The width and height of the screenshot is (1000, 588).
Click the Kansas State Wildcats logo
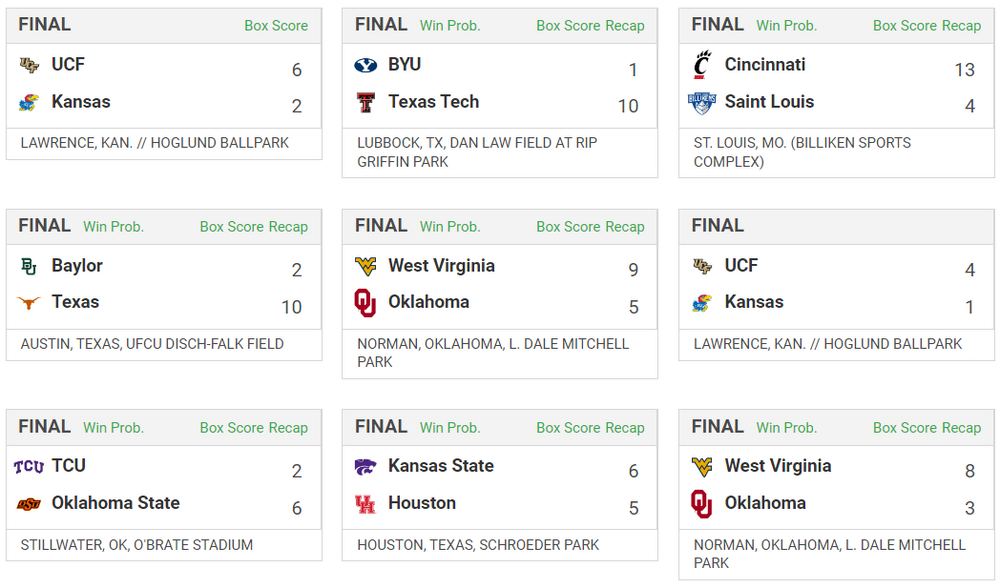pos(365,466)
